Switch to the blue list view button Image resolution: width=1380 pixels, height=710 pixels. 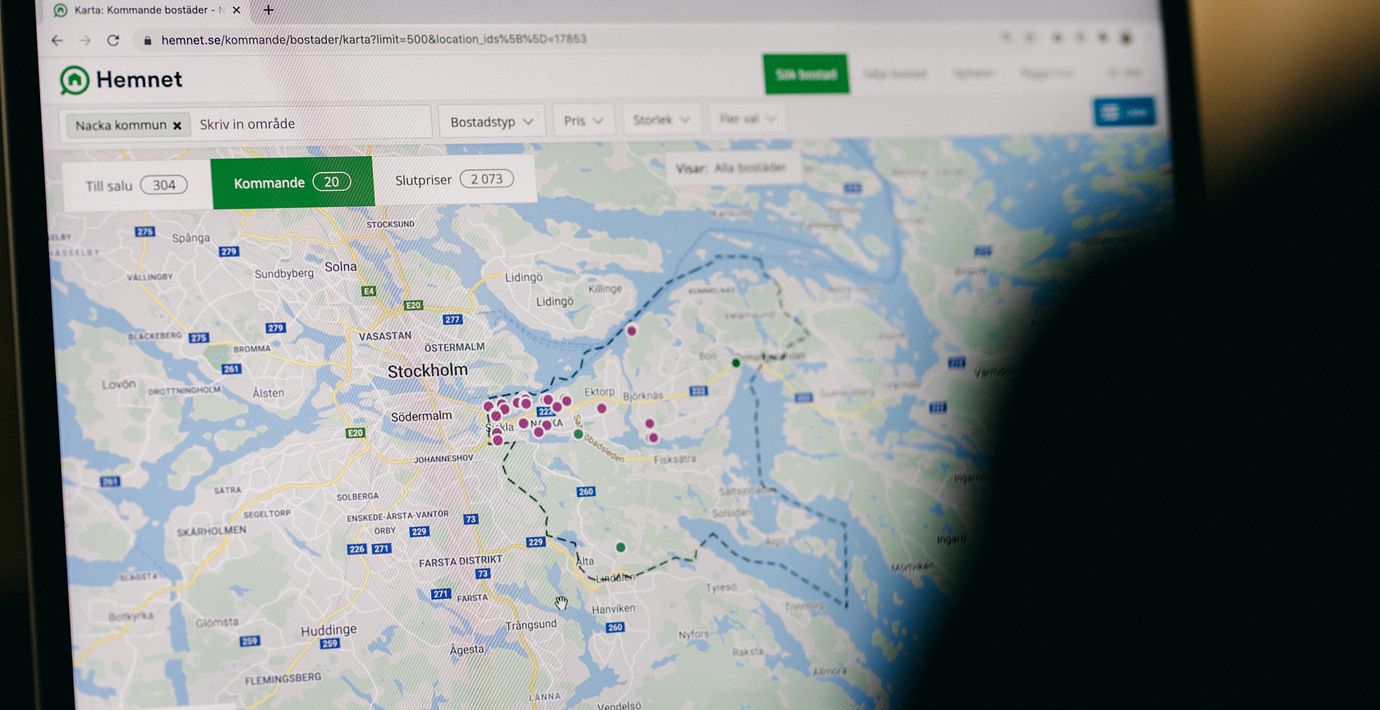pos(1124,112)
